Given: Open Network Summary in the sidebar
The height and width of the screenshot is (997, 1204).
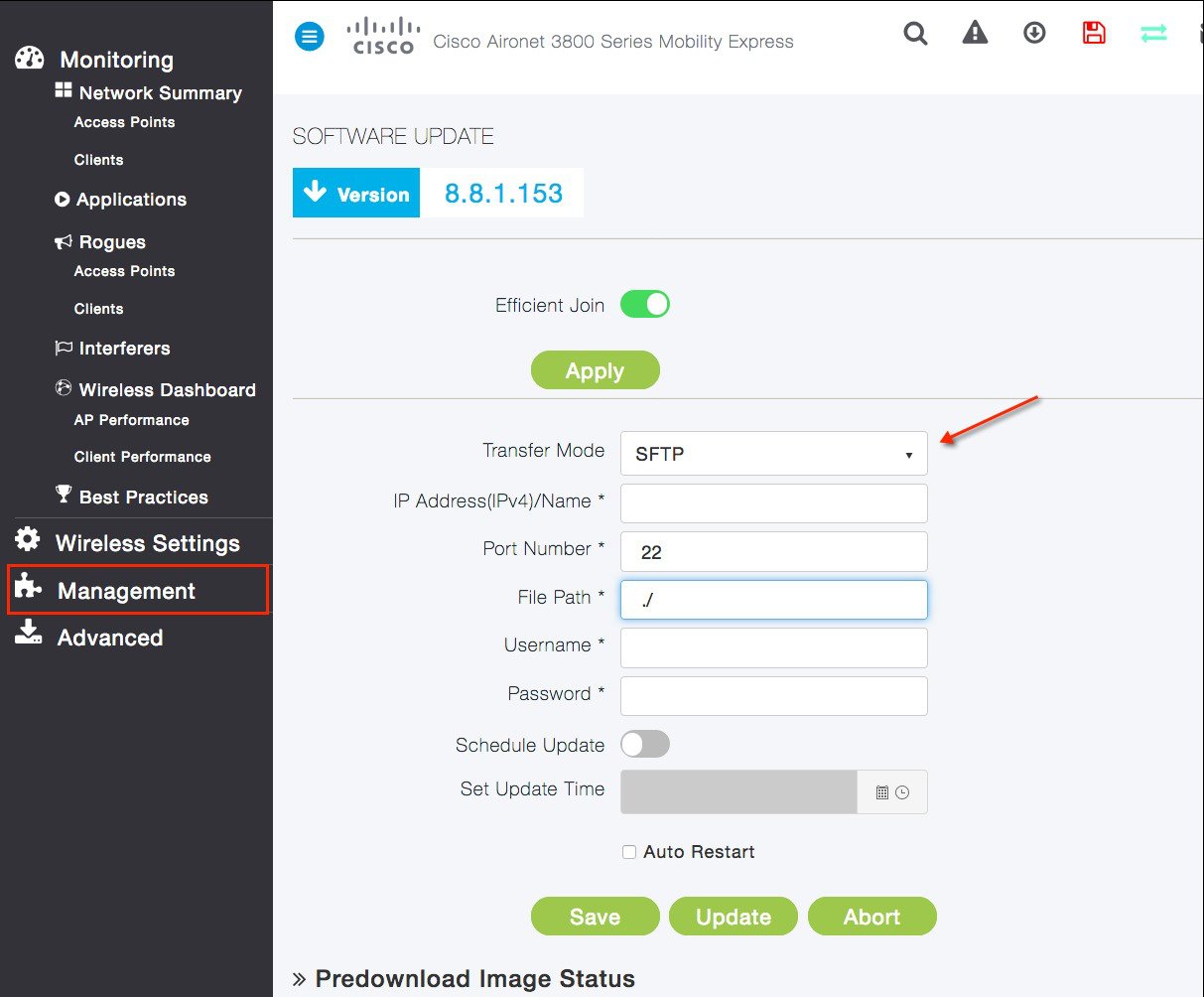Looking at the screenshot, I should [160, 92].
